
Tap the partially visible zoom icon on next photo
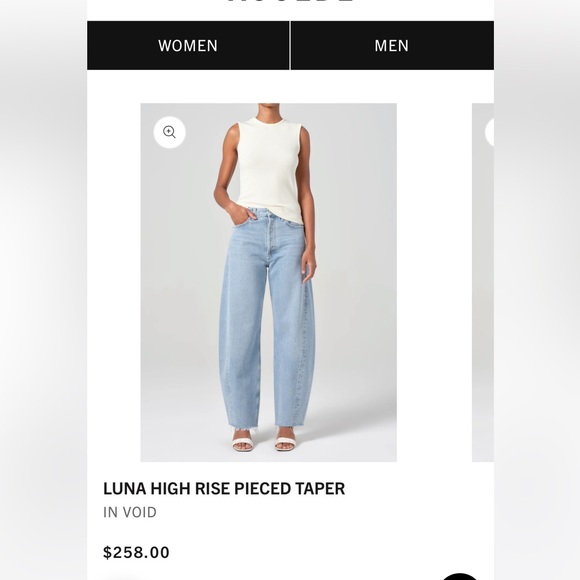[489, 132]
